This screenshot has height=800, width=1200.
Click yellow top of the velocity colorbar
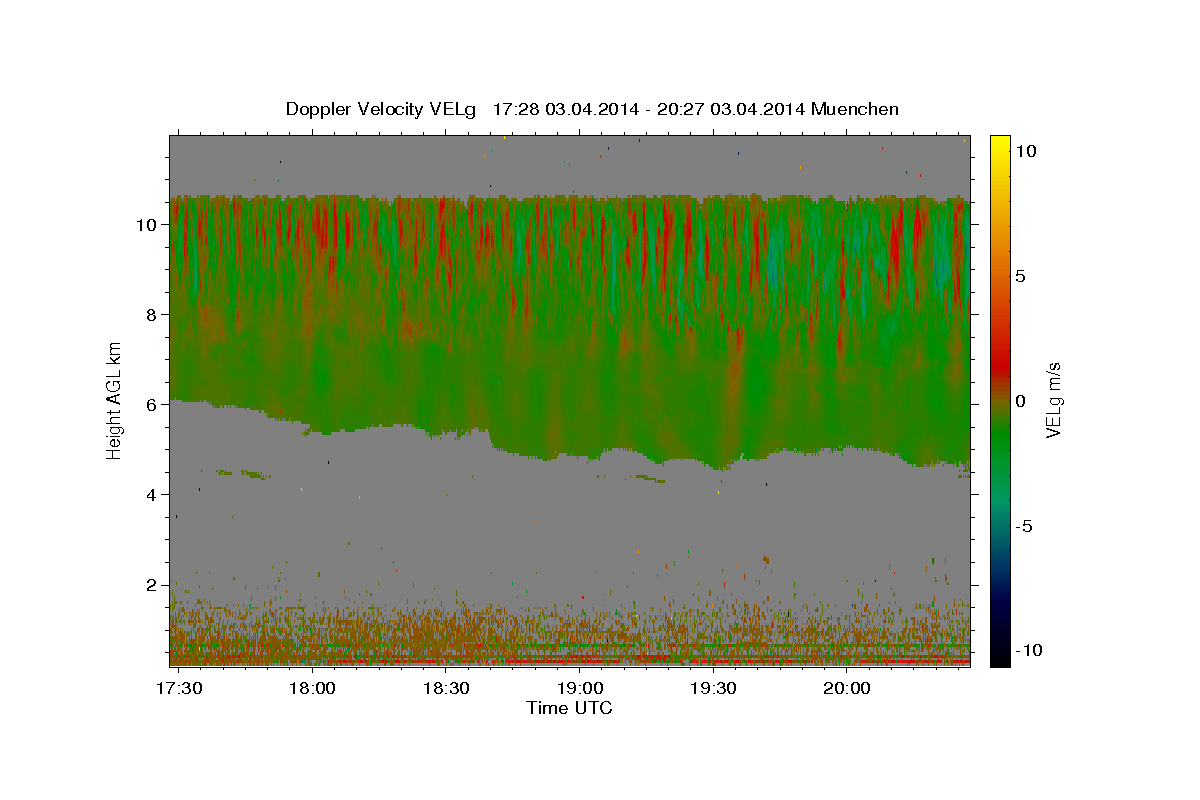click(x=999, y=142)
